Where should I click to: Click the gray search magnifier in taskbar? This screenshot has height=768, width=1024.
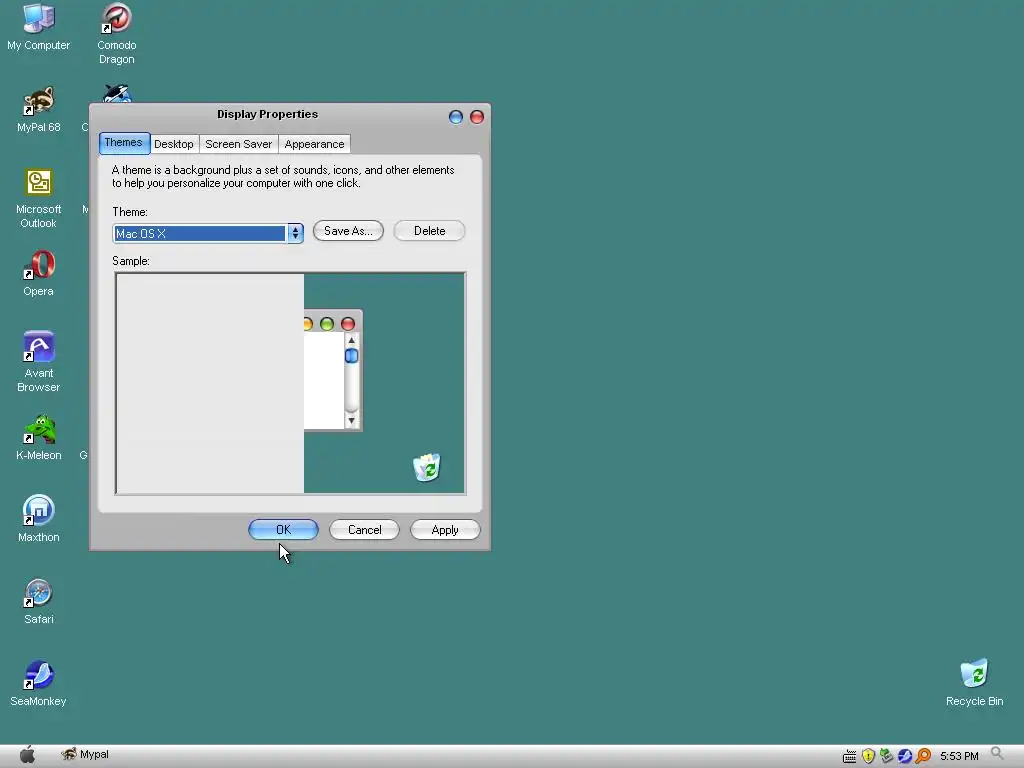click(x=997, y=754)
